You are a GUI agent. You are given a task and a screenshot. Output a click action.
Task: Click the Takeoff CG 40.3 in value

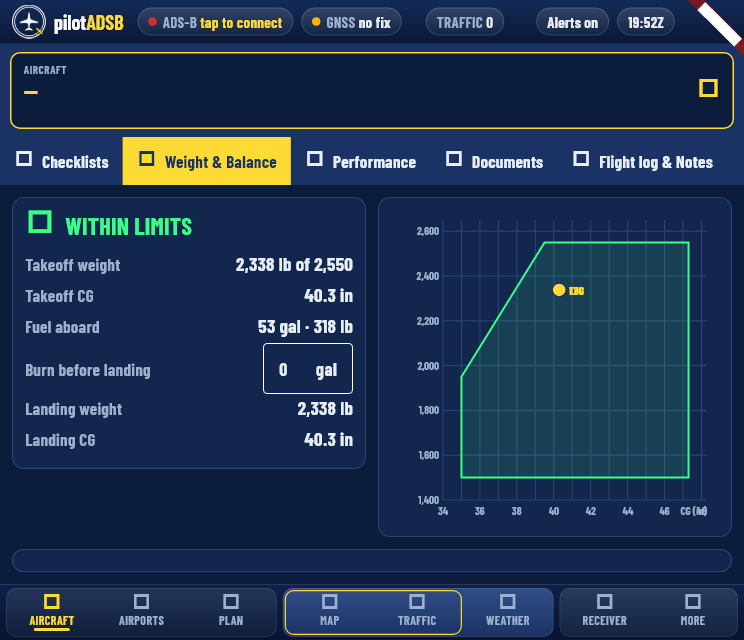pos(328,296)
